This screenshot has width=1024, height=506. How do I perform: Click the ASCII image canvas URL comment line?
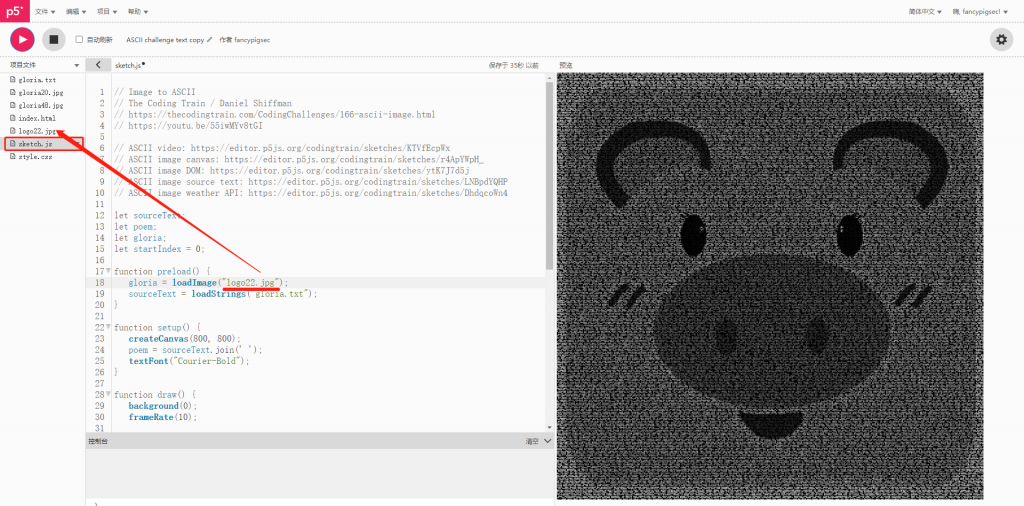coord(298,159)
